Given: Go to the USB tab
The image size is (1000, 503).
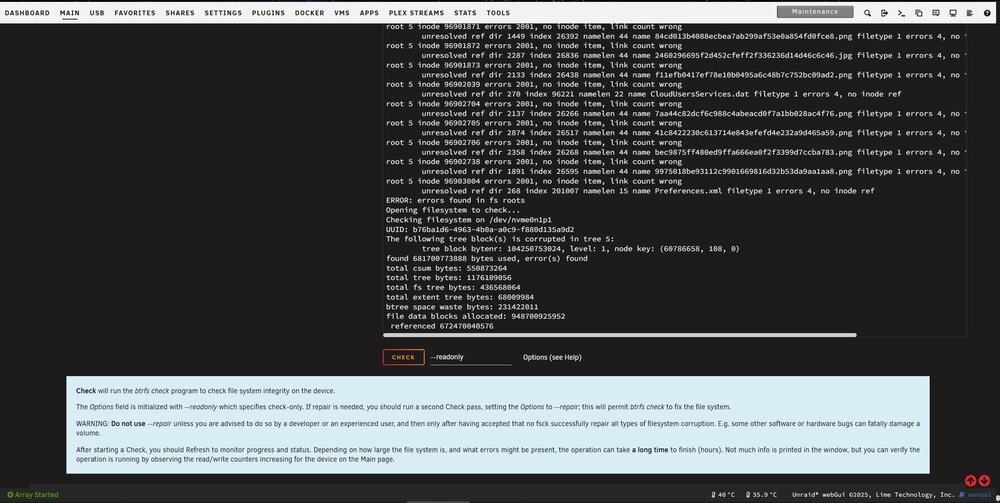Looking at the screenshot, I should (x=97, y=13).
